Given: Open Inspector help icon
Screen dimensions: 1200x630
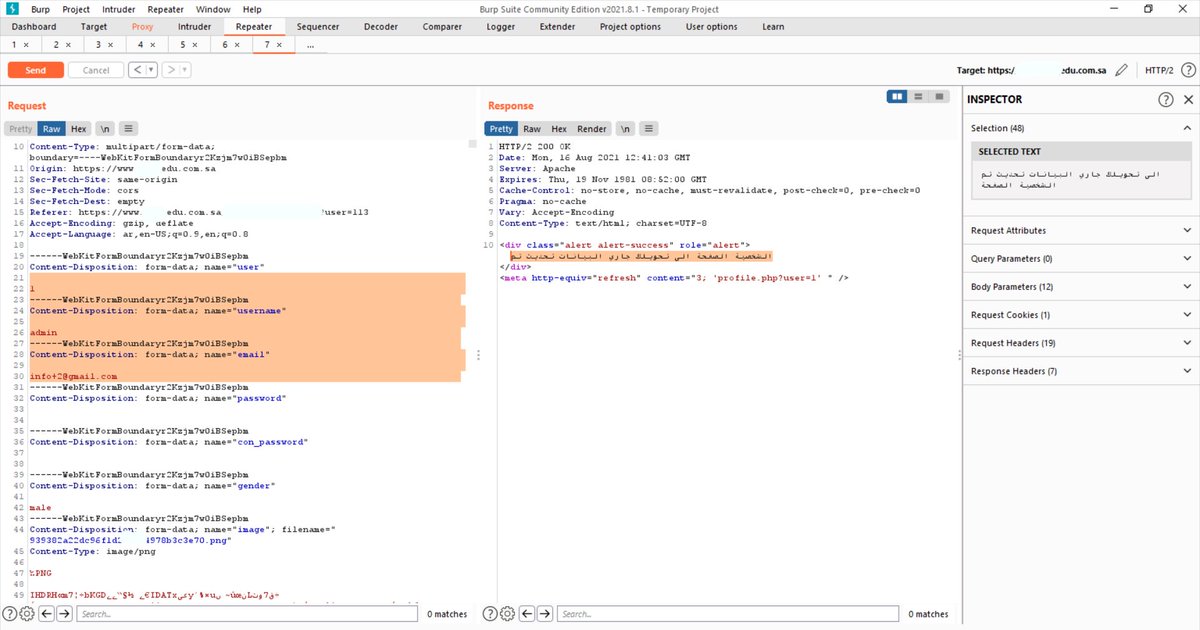Looking at the screenshot, I should pos(1166,100).
